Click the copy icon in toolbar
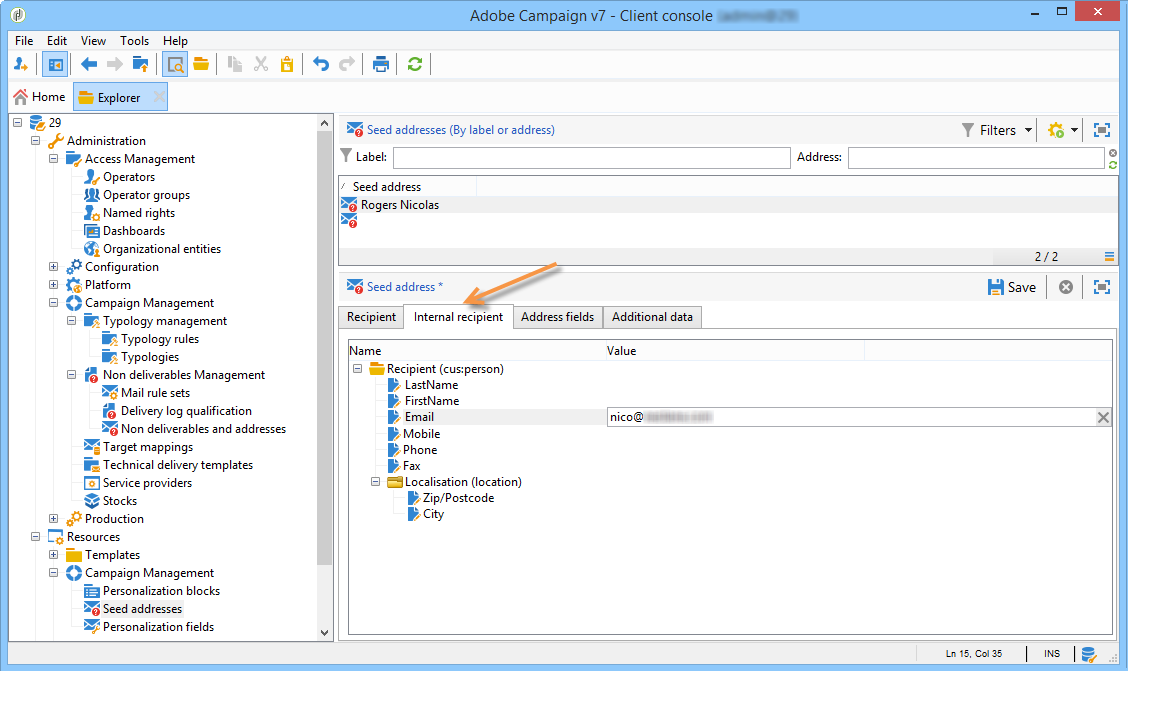This screenshot has height=708, width=1162. (x=235, y=64)
